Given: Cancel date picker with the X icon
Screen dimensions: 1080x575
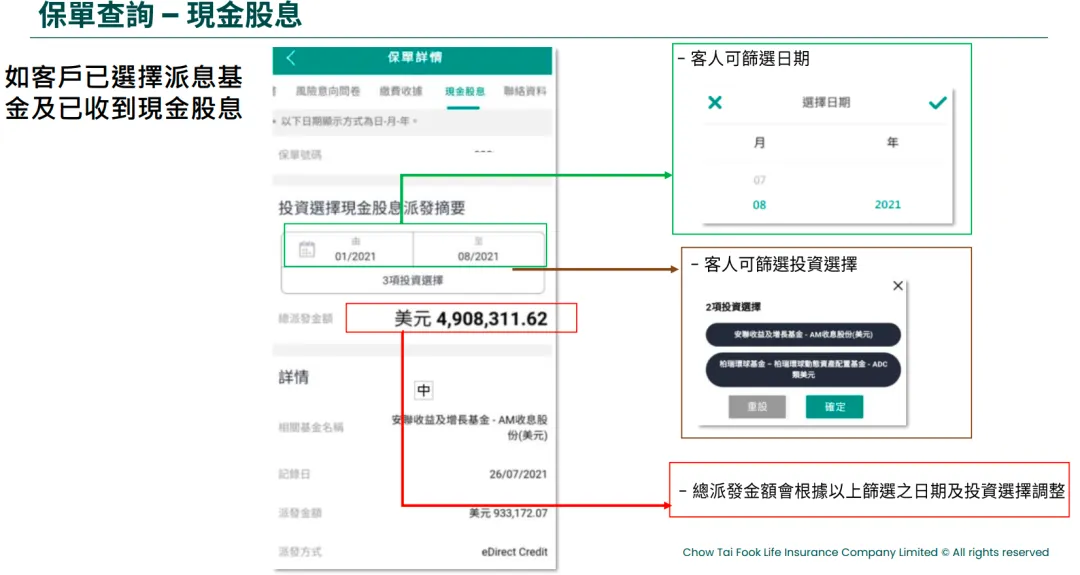Looking at the screenshot, I should point(715,103).
